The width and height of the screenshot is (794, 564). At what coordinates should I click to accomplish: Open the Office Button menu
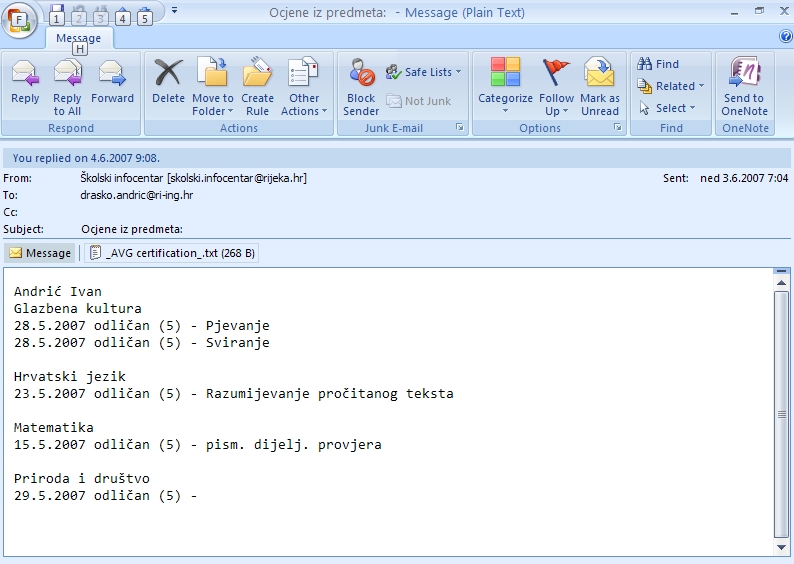pyautogui.click(x=20, y=20)
